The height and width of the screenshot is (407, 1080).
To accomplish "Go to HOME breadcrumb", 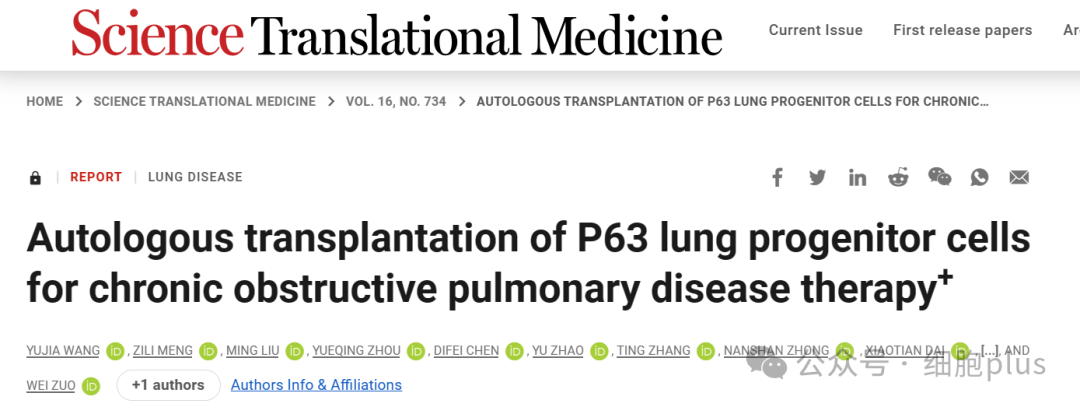I will [x=45, y=101].
